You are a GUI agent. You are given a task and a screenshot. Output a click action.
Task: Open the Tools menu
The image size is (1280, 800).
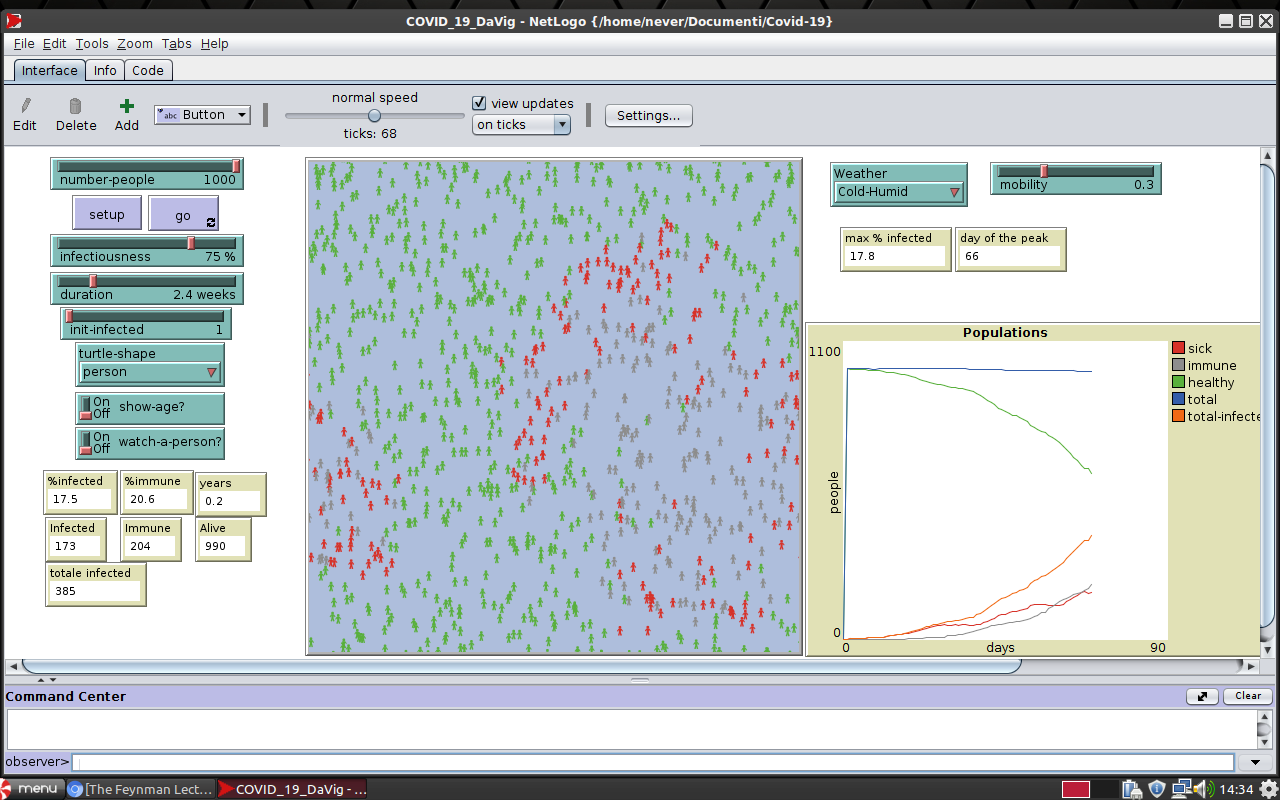[x=92, y=44]
